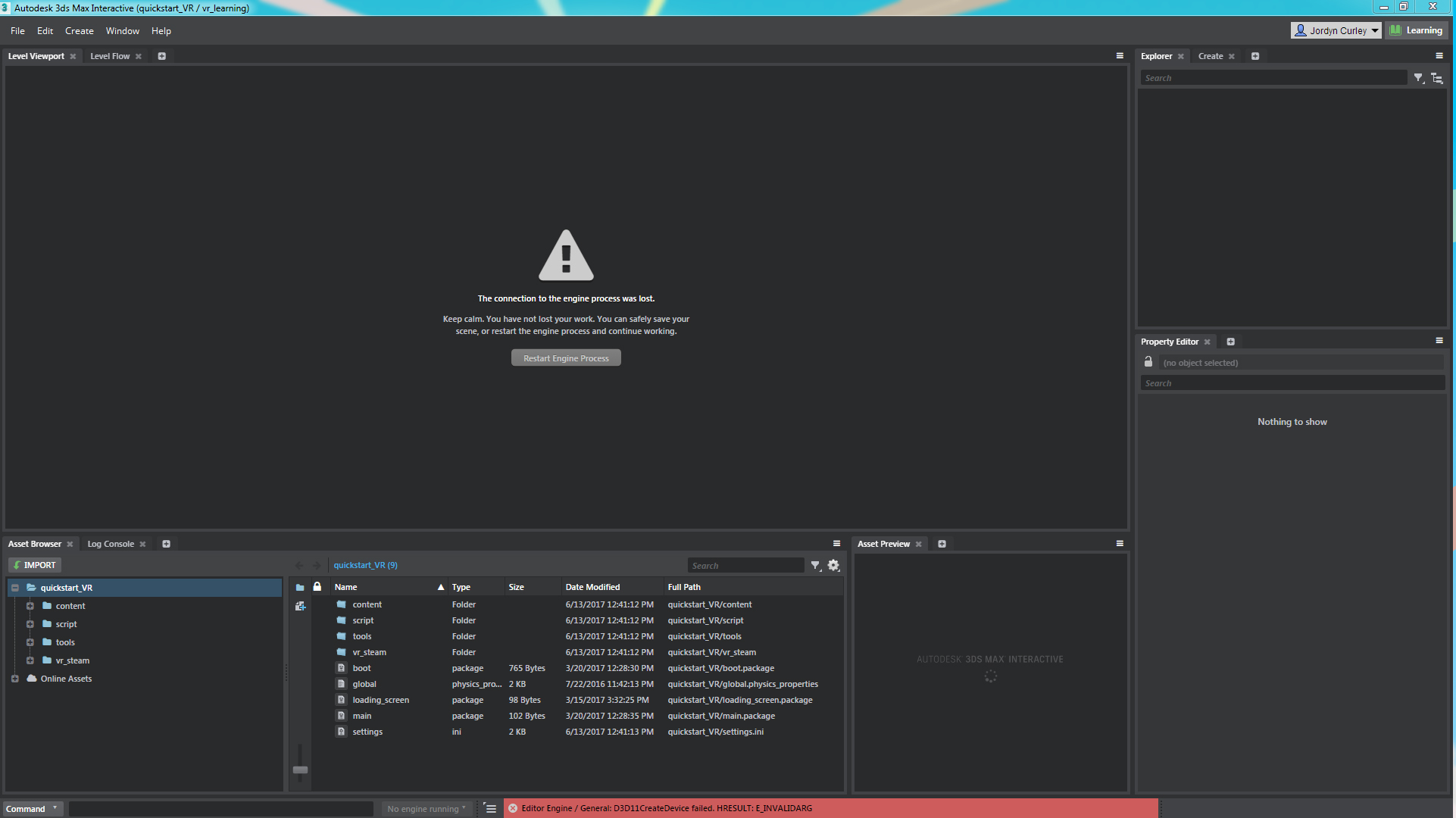Sort assets by Name column header
1456x818 pixels.
click(x=389, y=587)
